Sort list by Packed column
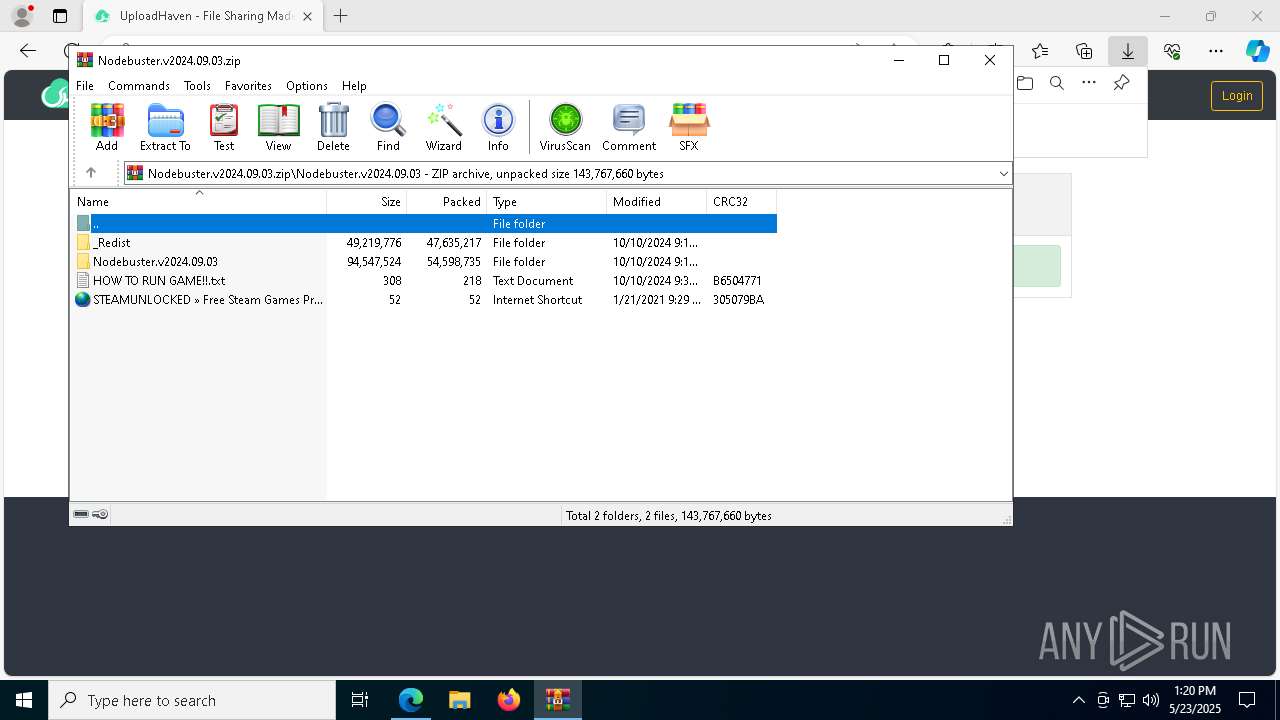Viewport: 1280px width, 720px height. tap(446, 201)
